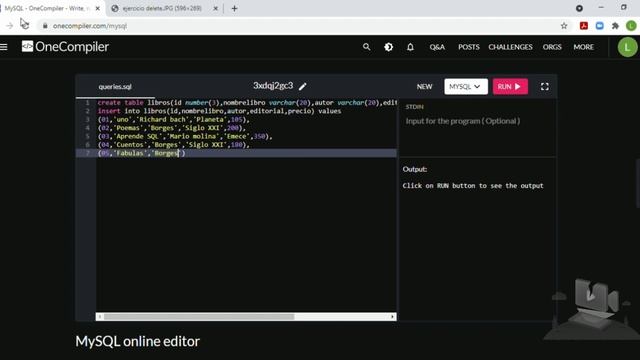Open the search icon in header
The height and width of the screenshot is (360, 640).
tap(367, 47)
